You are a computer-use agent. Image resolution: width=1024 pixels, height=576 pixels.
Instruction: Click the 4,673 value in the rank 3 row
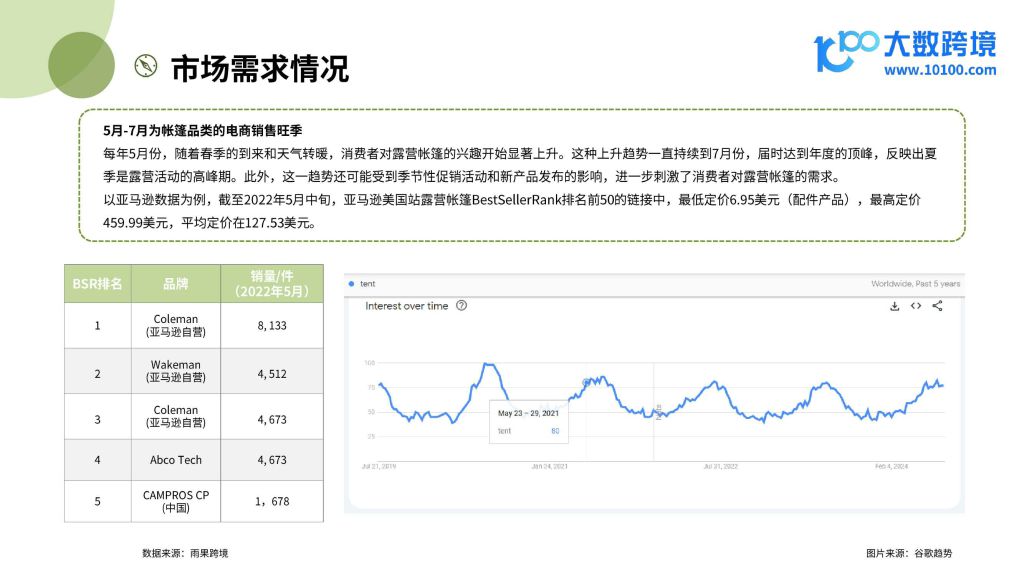272,419
